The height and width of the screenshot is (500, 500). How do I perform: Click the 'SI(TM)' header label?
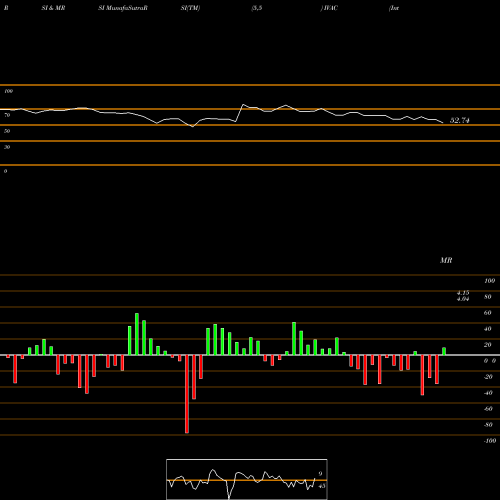pos(190,8)
